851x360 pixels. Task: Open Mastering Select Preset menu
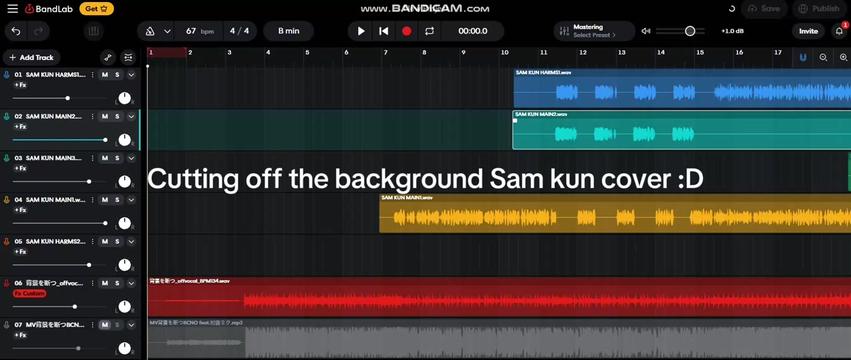point(594,31)
